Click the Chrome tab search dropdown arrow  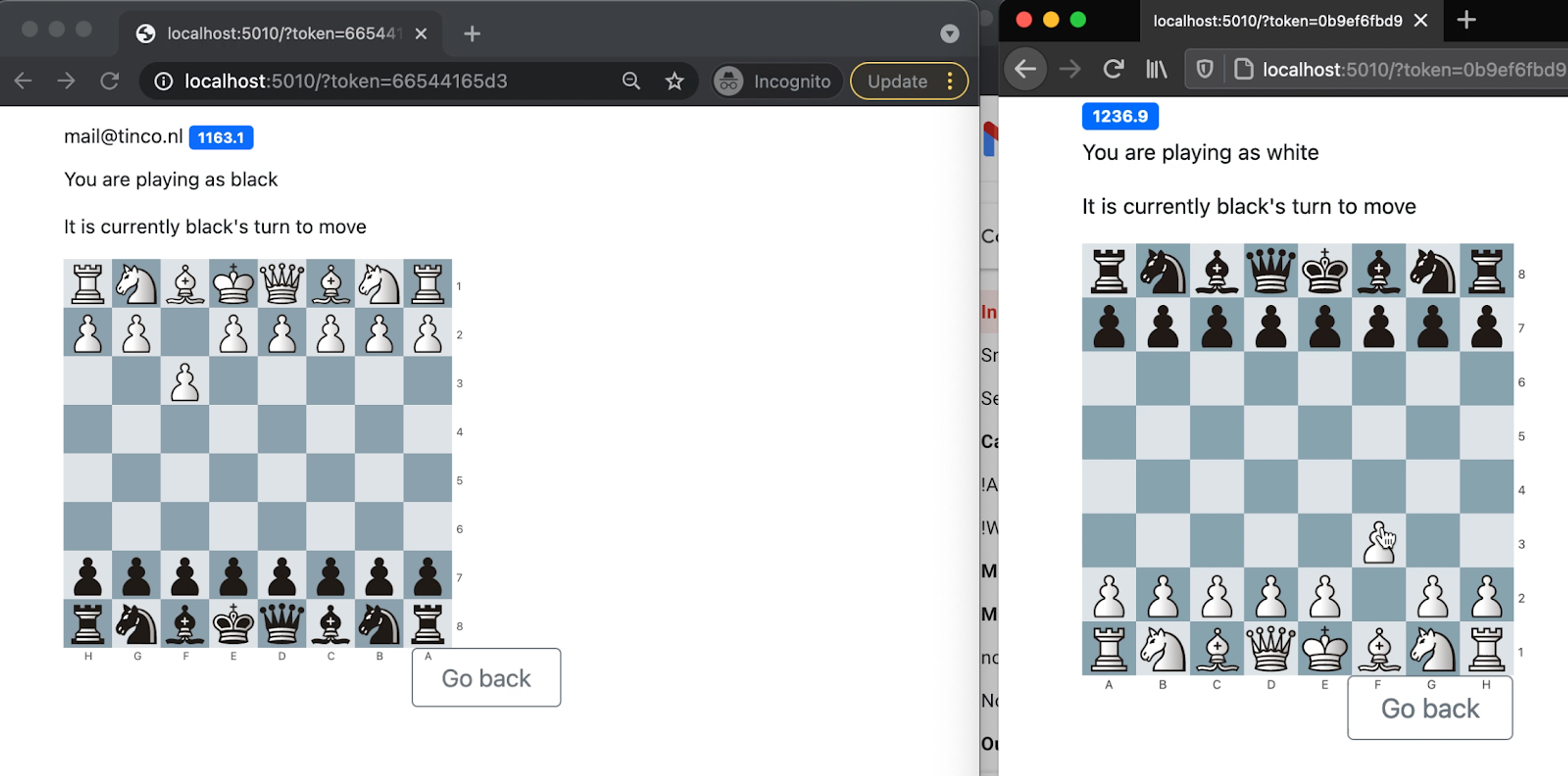click(949, 33)
